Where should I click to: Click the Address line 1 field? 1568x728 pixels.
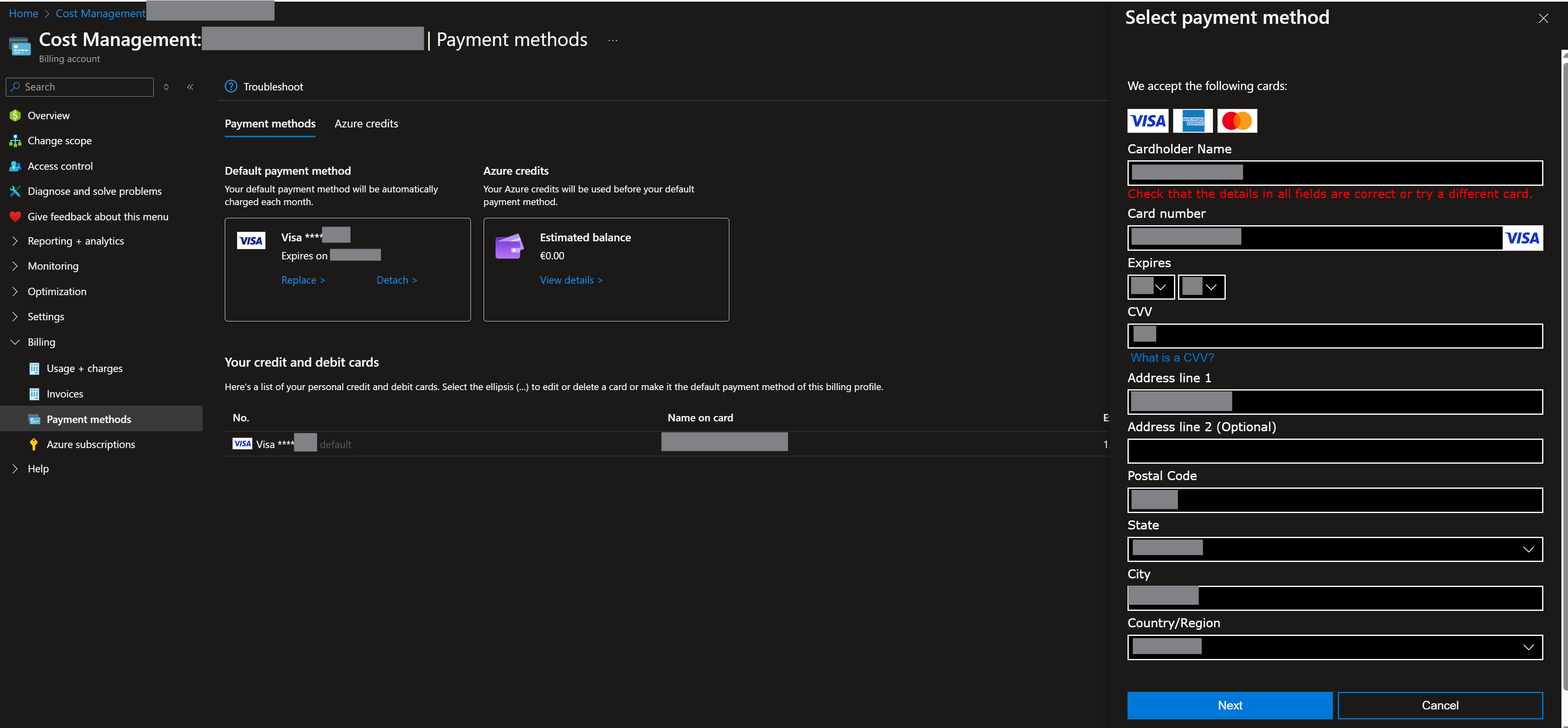[x=1335, y=402]
